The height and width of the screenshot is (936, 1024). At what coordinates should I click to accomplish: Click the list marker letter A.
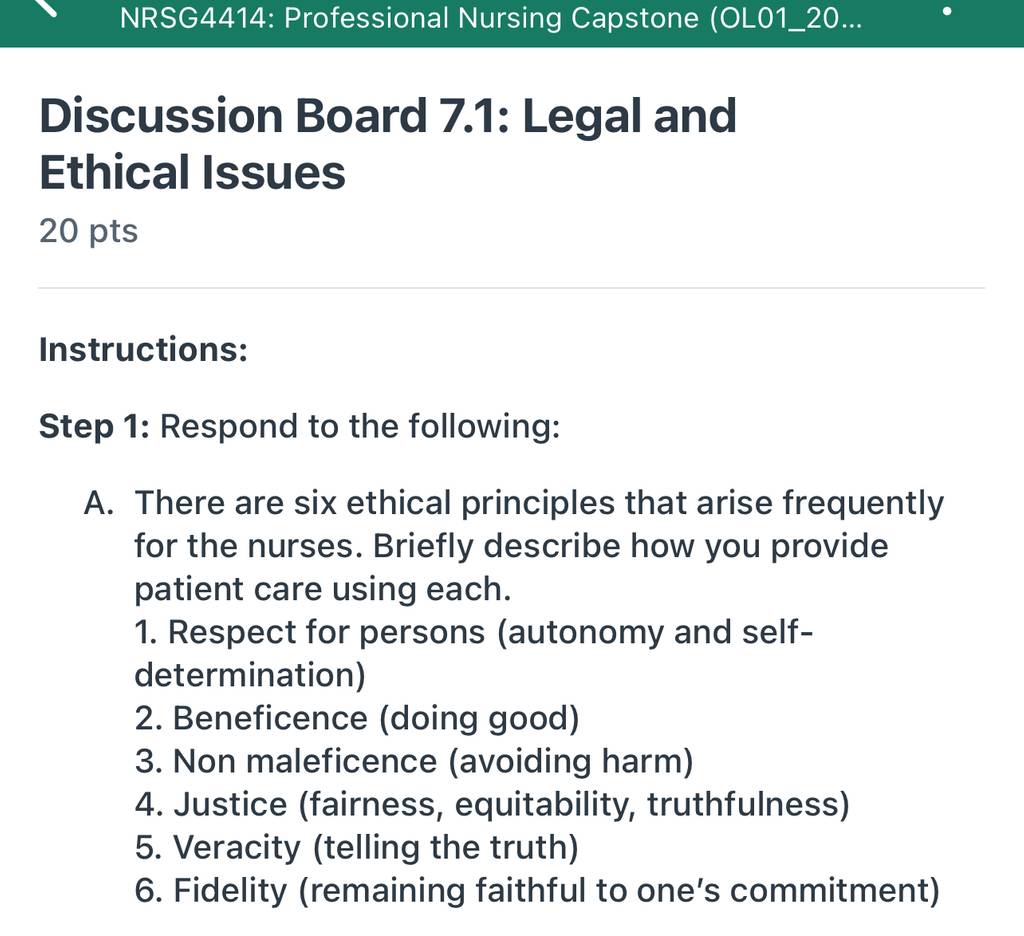pyautogui.click(x=99, y=504)
